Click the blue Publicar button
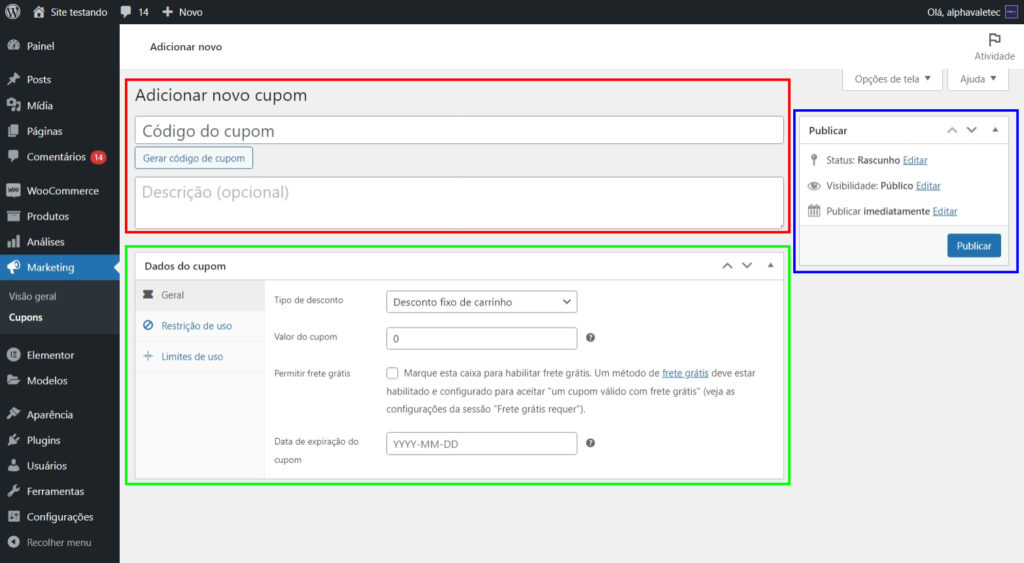 point(974,246)
